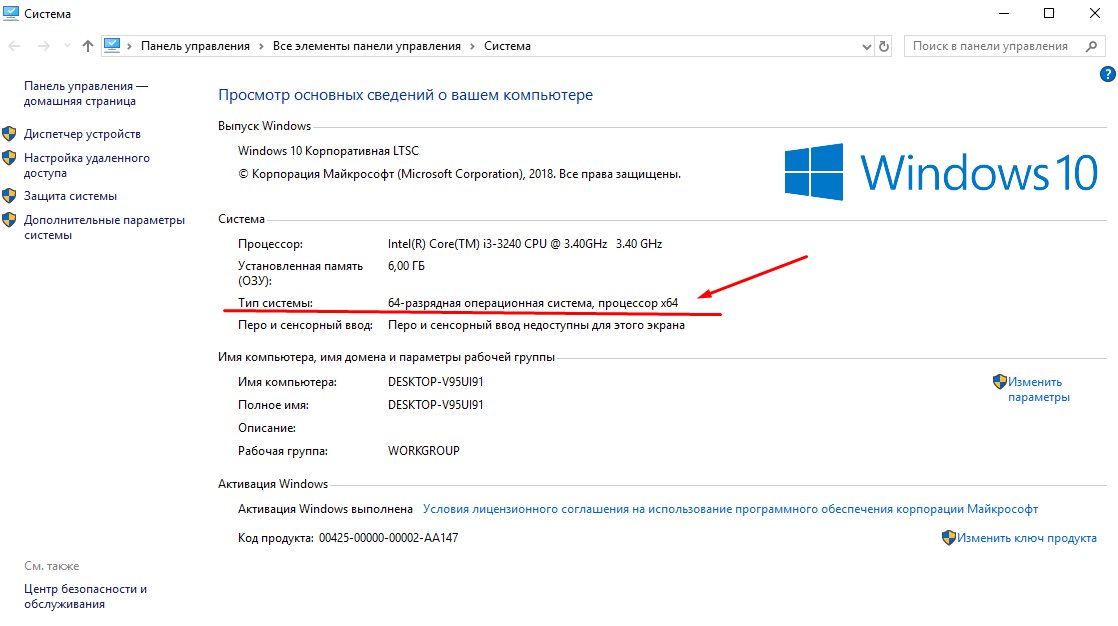Click the 'Тип системы:' label

tap(275, 303)
